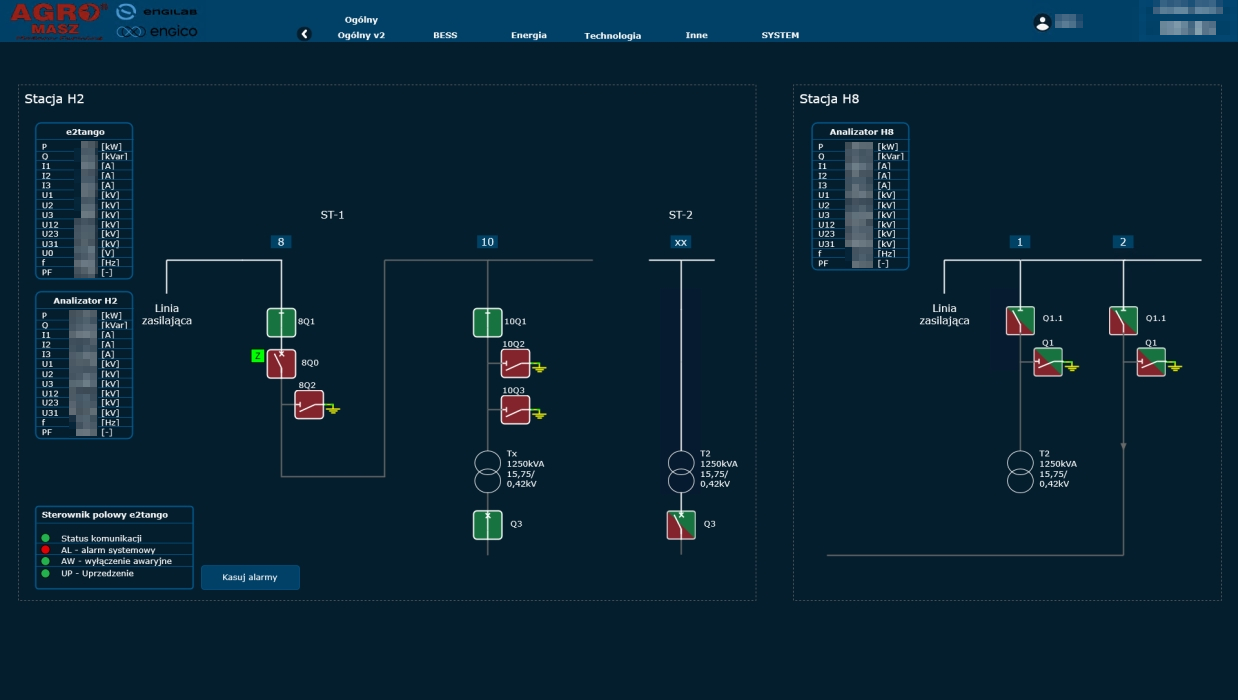Screen dimensions: 1238x700
Task: Click the left chevron in navigation bar
Action: tap(305, 34)
